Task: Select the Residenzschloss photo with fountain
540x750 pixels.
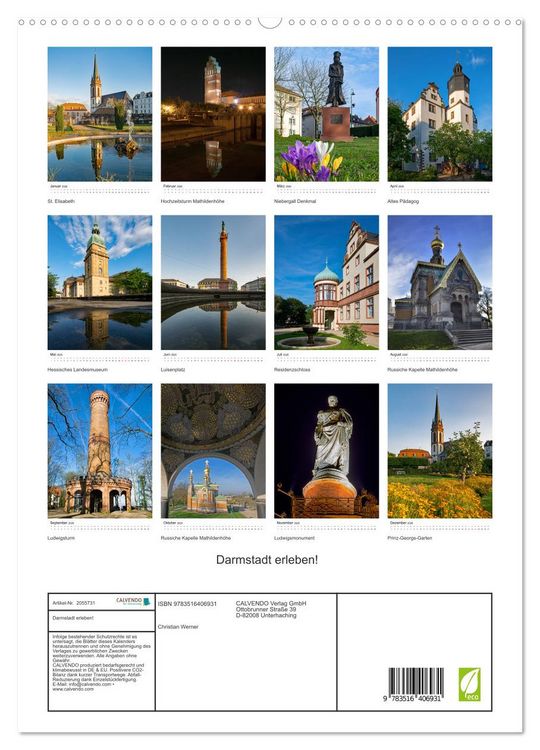Action: [327, 282]
